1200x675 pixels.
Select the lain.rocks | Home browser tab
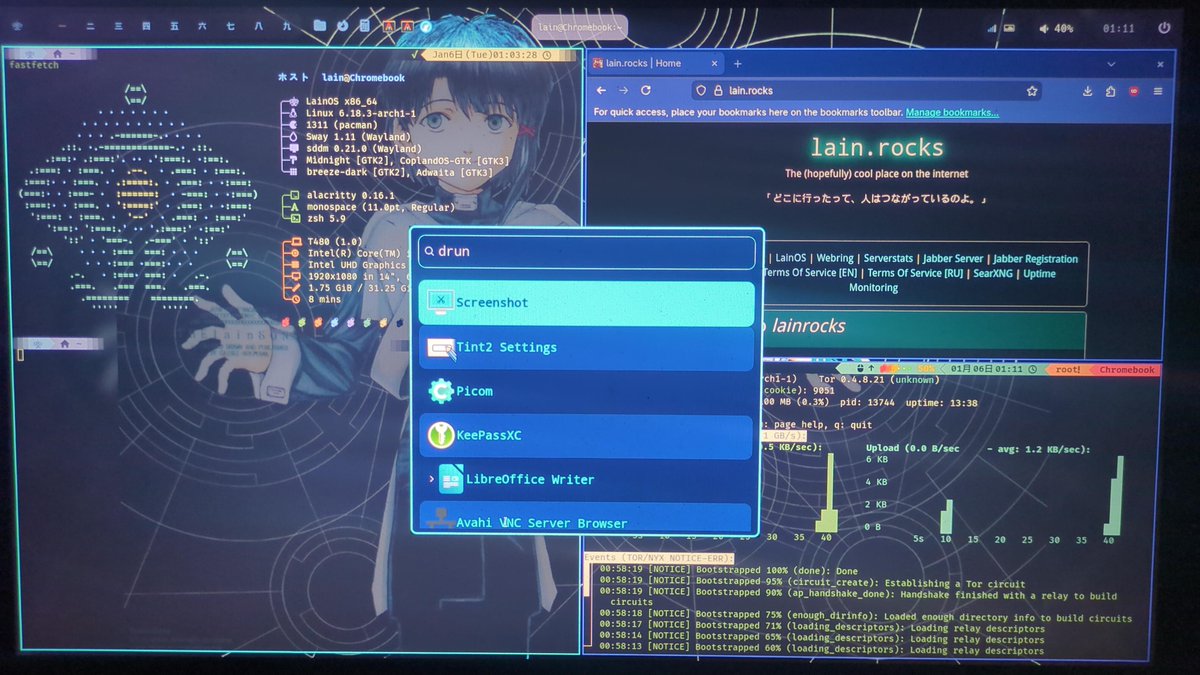pyautogui.click(x=654, y=63)
